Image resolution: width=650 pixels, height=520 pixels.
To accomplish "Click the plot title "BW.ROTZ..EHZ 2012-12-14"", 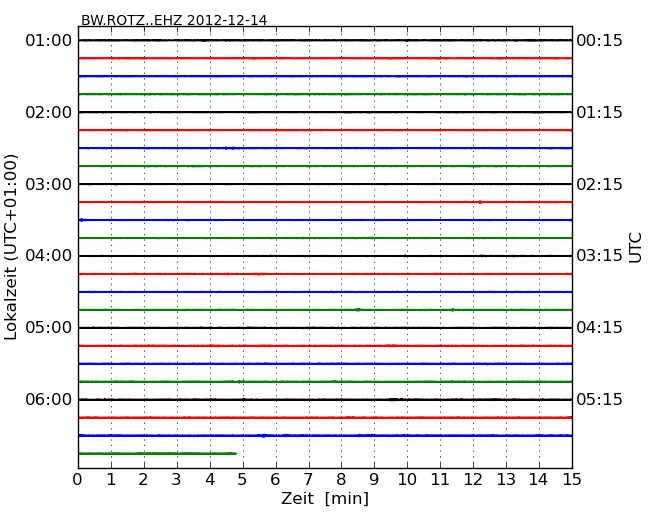I will [174, 20].
